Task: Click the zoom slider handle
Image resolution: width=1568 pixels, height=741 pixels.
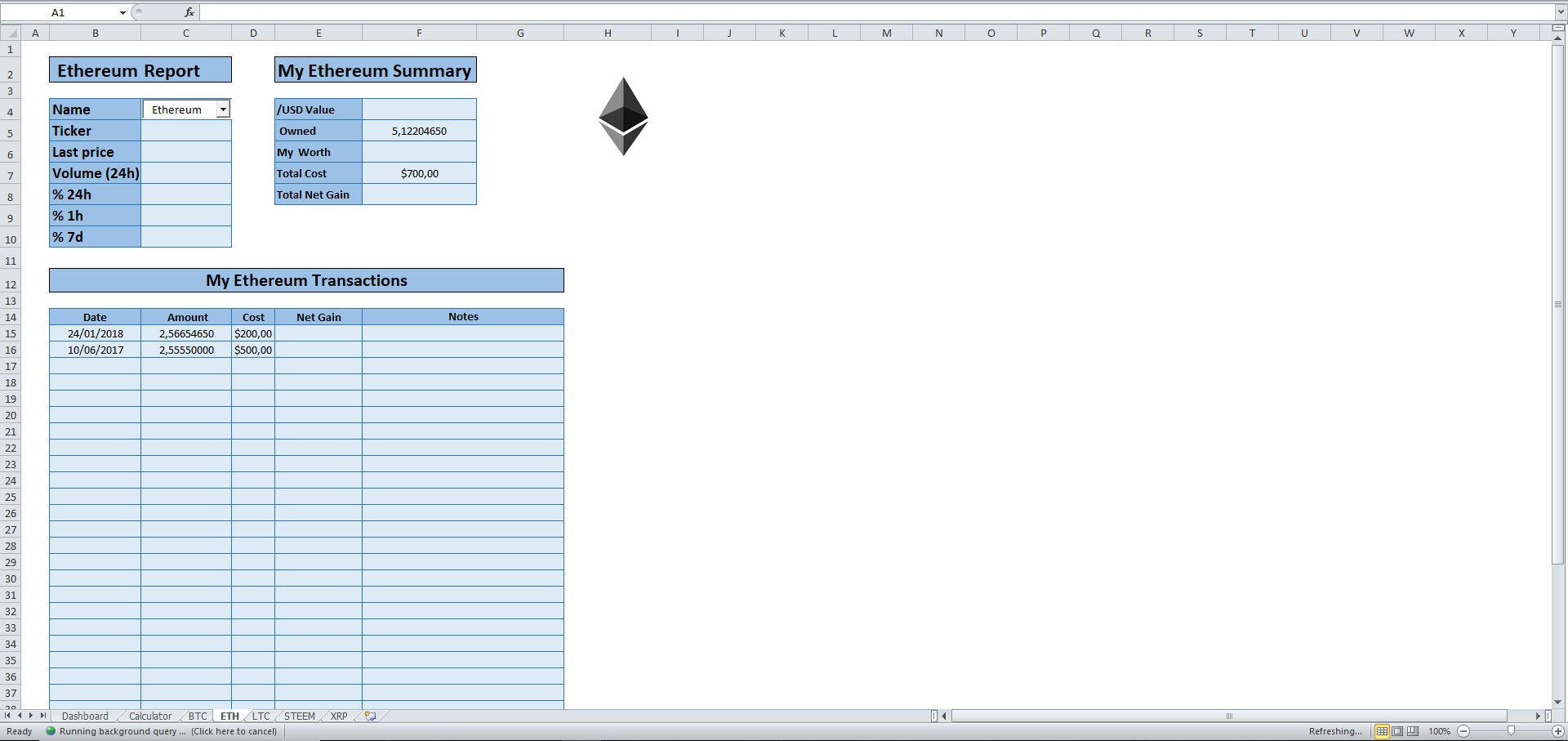Action: 1511,731
